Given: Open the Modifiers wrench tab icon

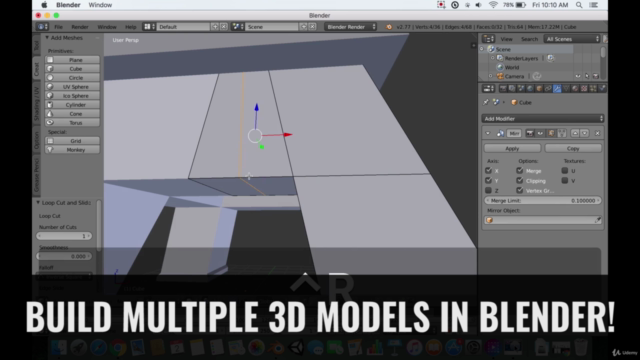Looking at the screenshot, I should tap(557, 89).
